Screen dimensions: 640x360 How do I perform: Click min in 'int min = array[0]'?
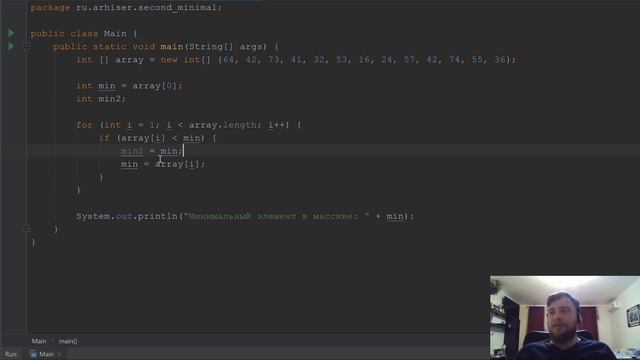[107, 86]
